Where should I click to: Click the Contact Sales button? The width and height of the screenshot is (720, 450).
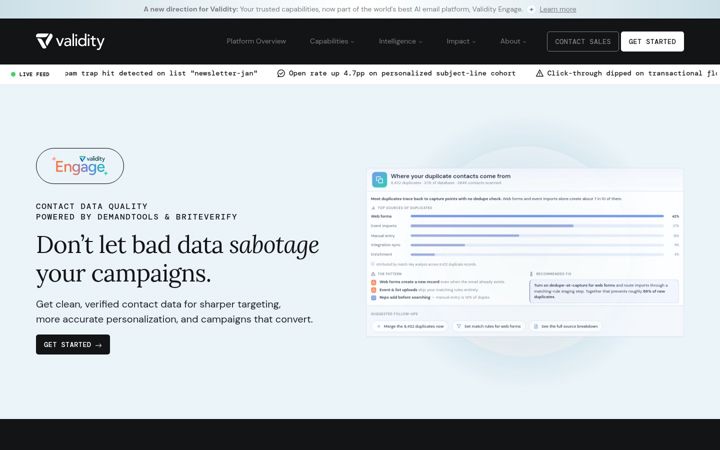[583, 41]
